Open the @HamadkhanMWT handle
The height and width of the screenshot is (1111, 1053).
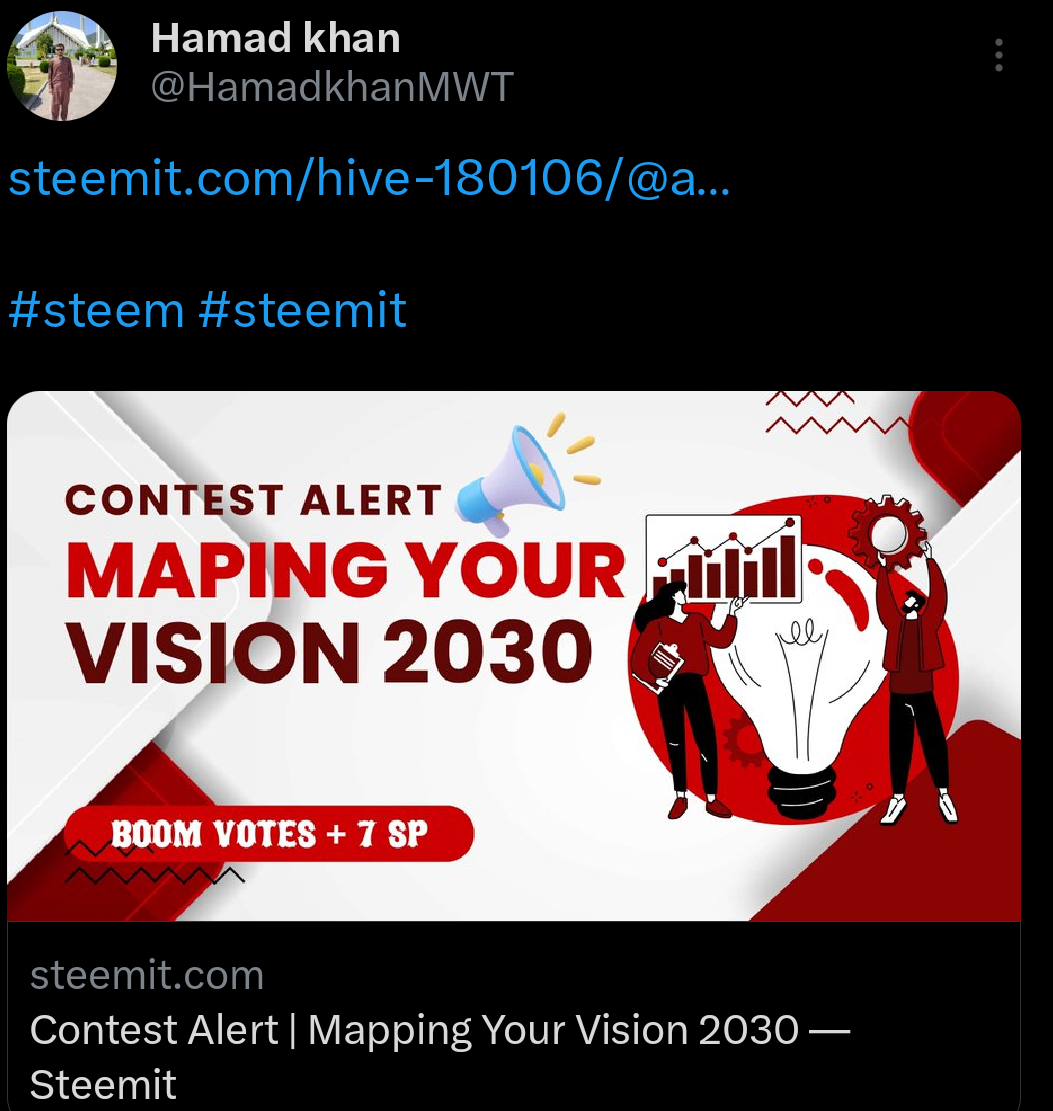coord(332,87)
